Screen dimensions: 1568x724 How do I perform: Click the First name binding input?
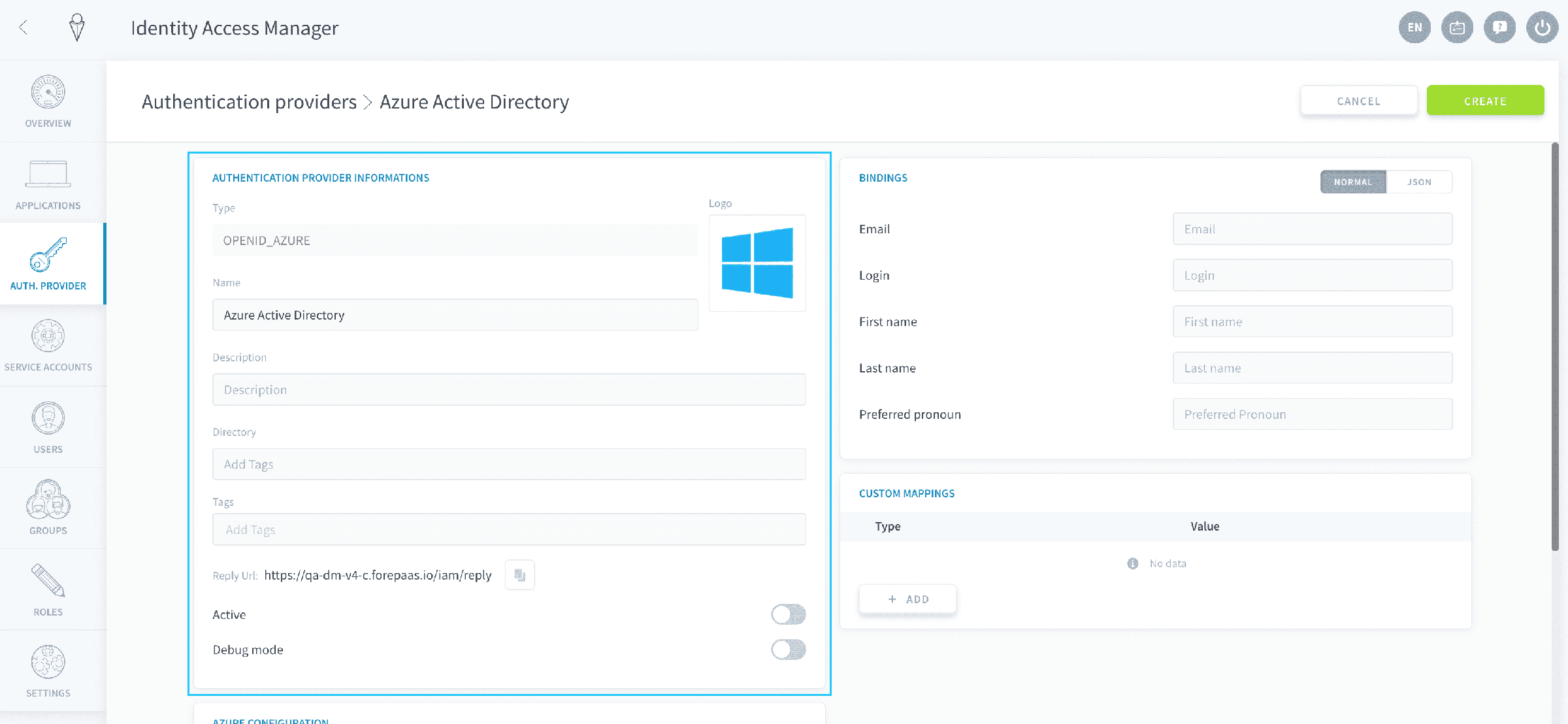1313,321
